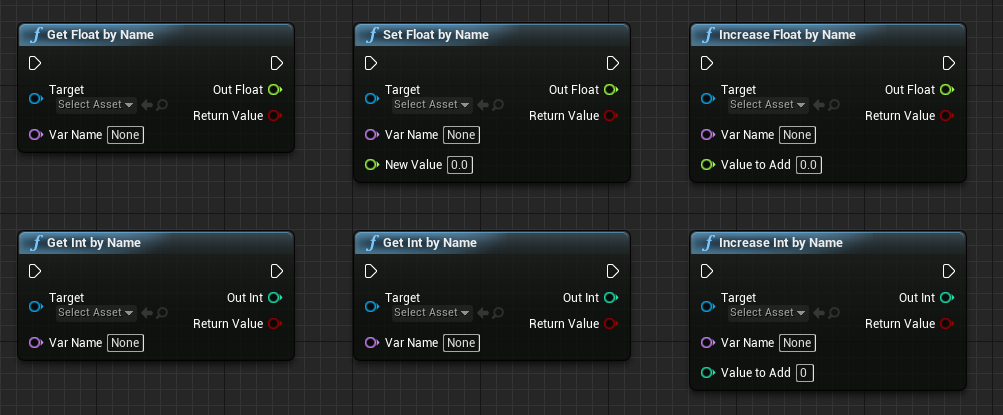The image size is (1003, 415).
Task: Click New Value pin on Set Float by Name
Action: (x=372, y=165)
